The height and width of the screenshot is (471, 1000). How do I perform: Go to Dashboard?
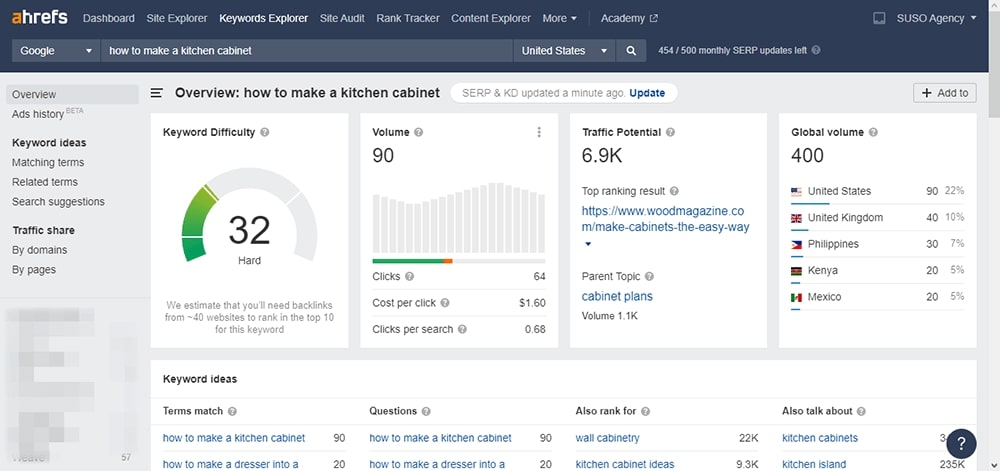(x=108, y=18)
